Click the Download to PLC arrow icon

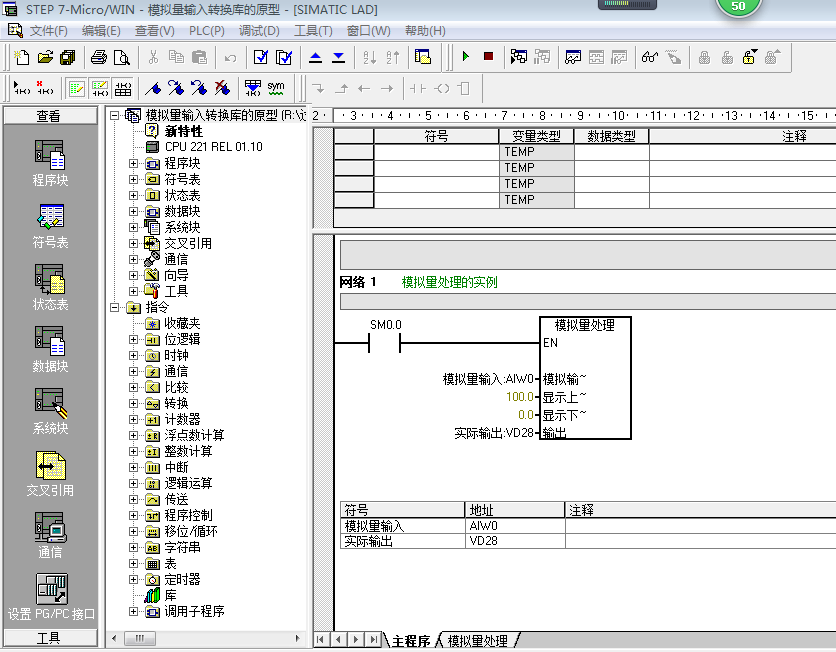tap(338, 57)
